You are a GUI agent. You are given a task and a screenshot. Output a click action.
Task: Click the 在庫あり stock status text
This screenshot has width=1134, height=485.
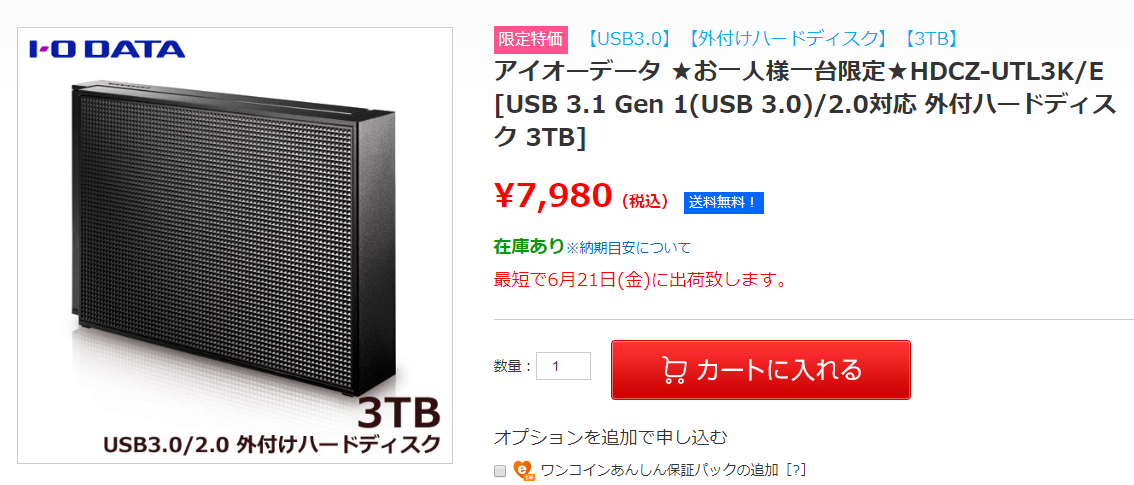click(x=529, y=246)
